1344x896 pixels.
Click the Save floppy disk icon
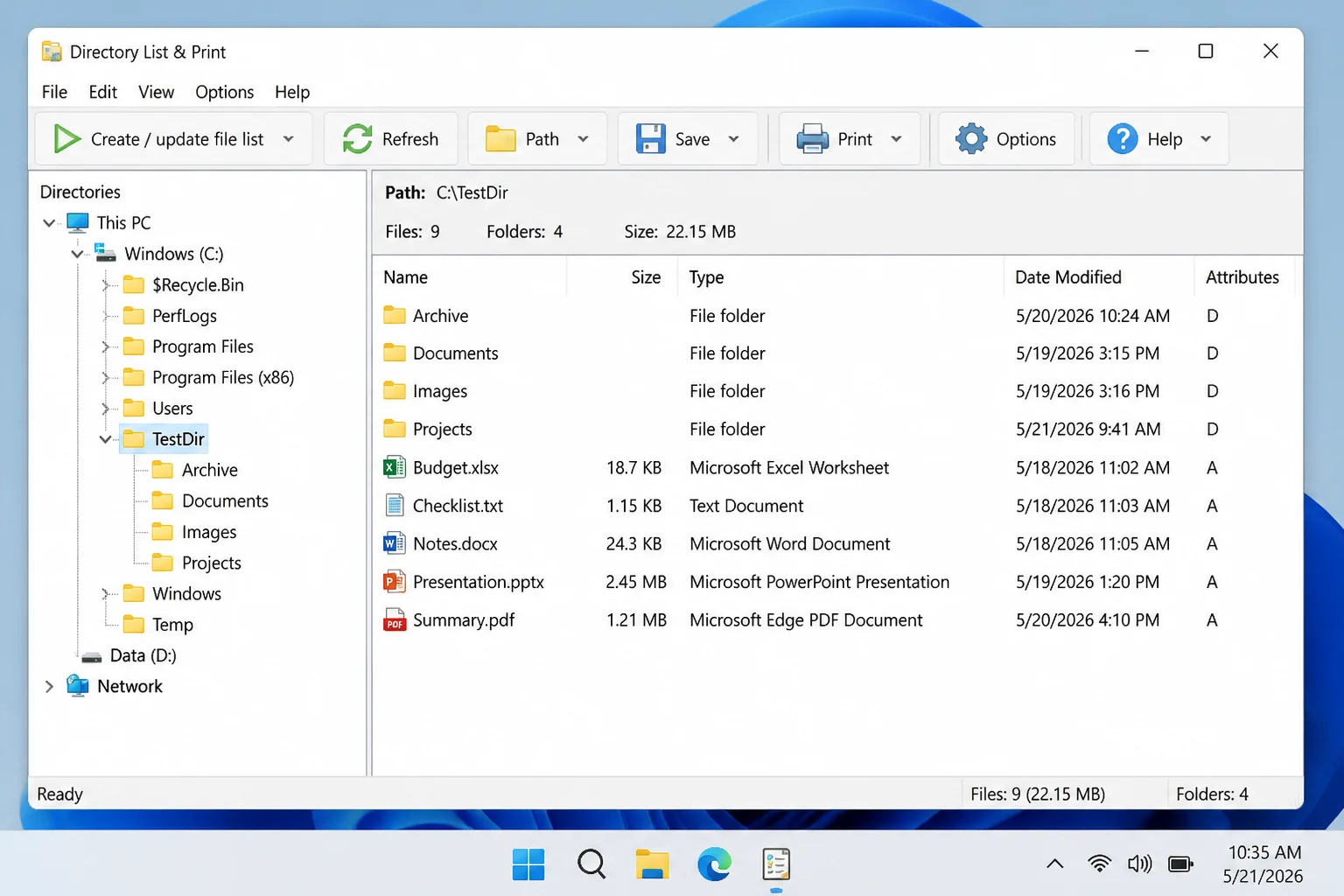[x=650, y=139]
